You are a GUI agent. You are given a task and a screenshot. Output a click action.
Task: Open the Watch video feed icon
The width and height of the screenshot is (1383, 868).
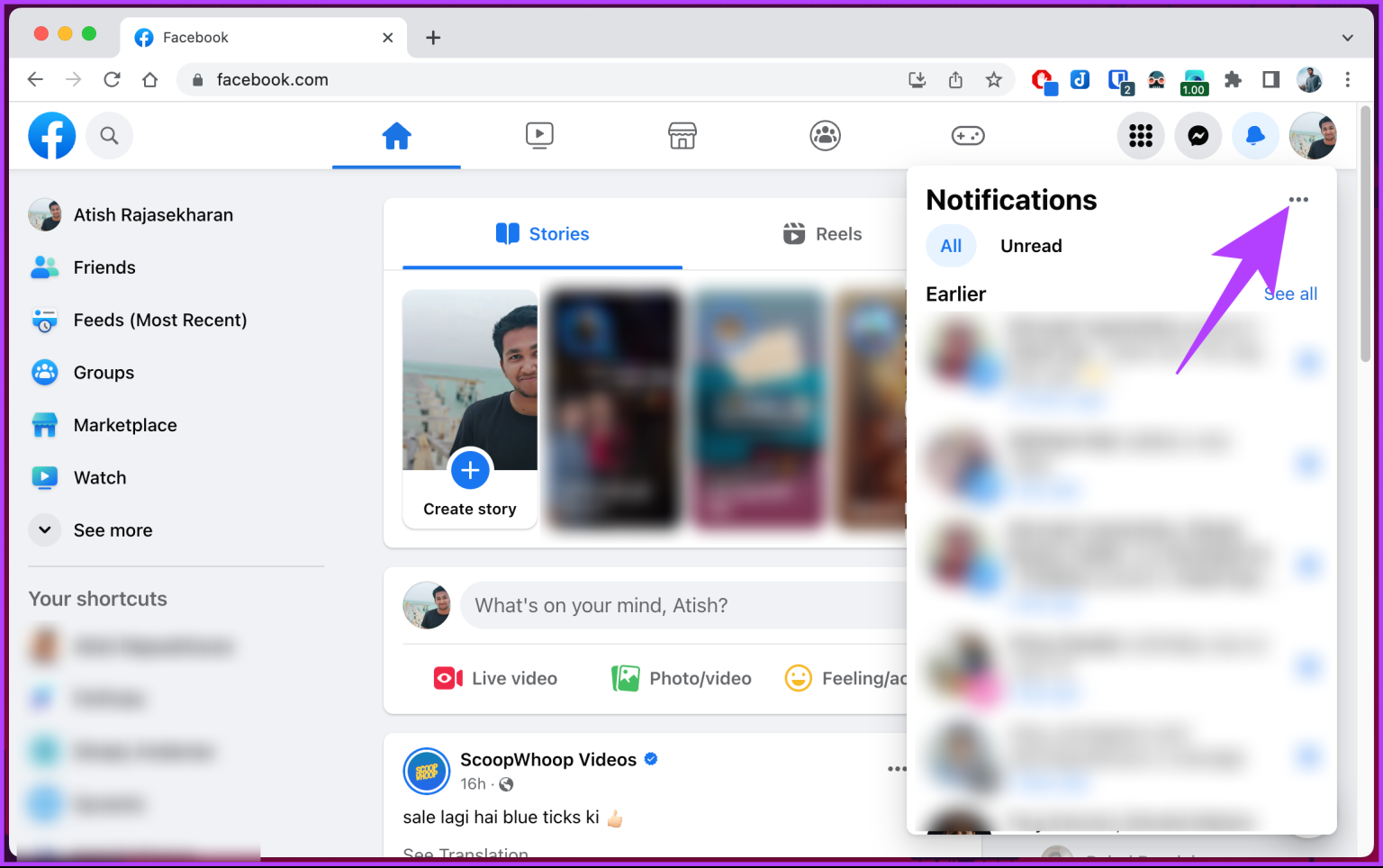click(x=539, y=135)
